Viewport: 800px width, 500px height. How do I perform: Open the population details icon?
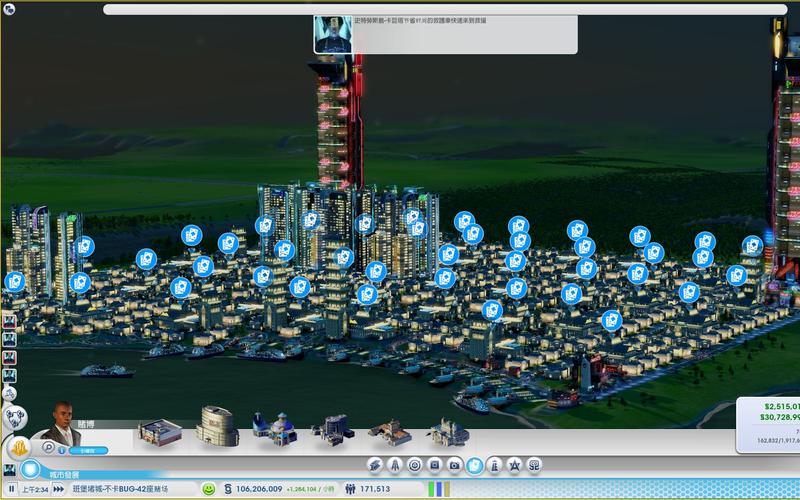(x=350, y=489)
